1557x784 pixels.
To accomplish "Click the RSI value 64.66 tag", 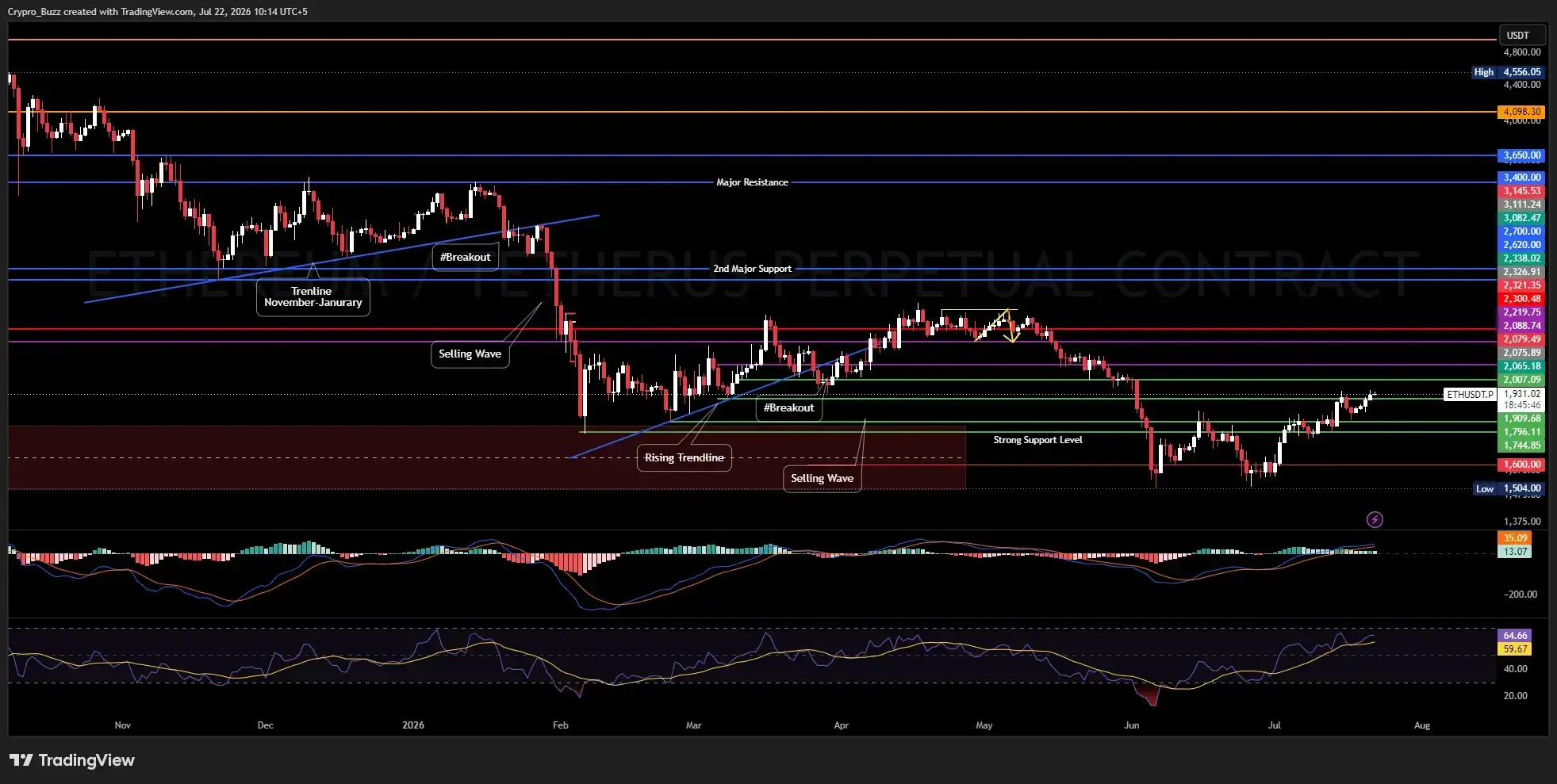I will pyautogui.click(x=1514, y=636).
